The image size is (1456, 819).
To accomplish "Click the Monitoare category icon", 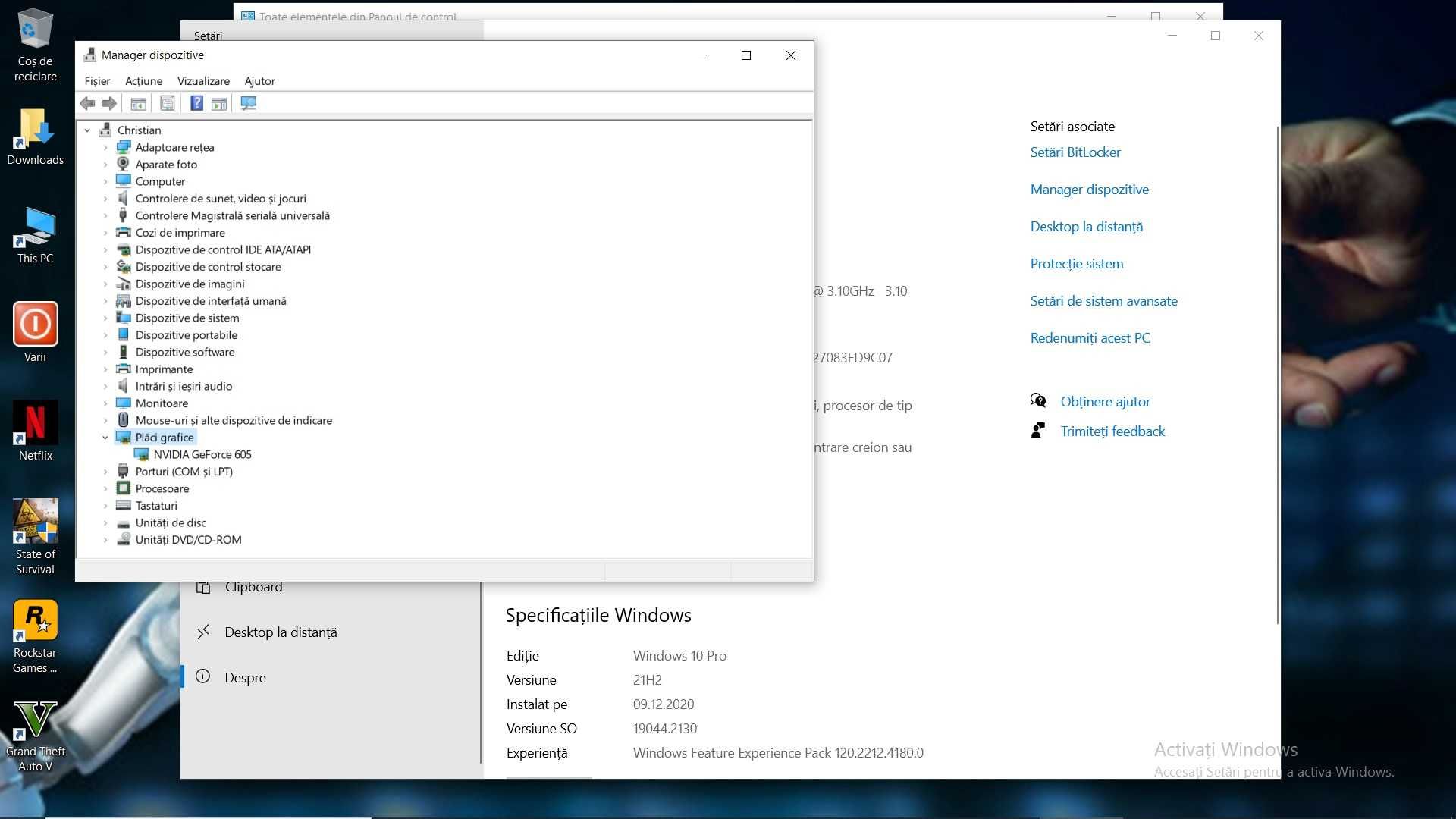I will click(x=123, y=403).
